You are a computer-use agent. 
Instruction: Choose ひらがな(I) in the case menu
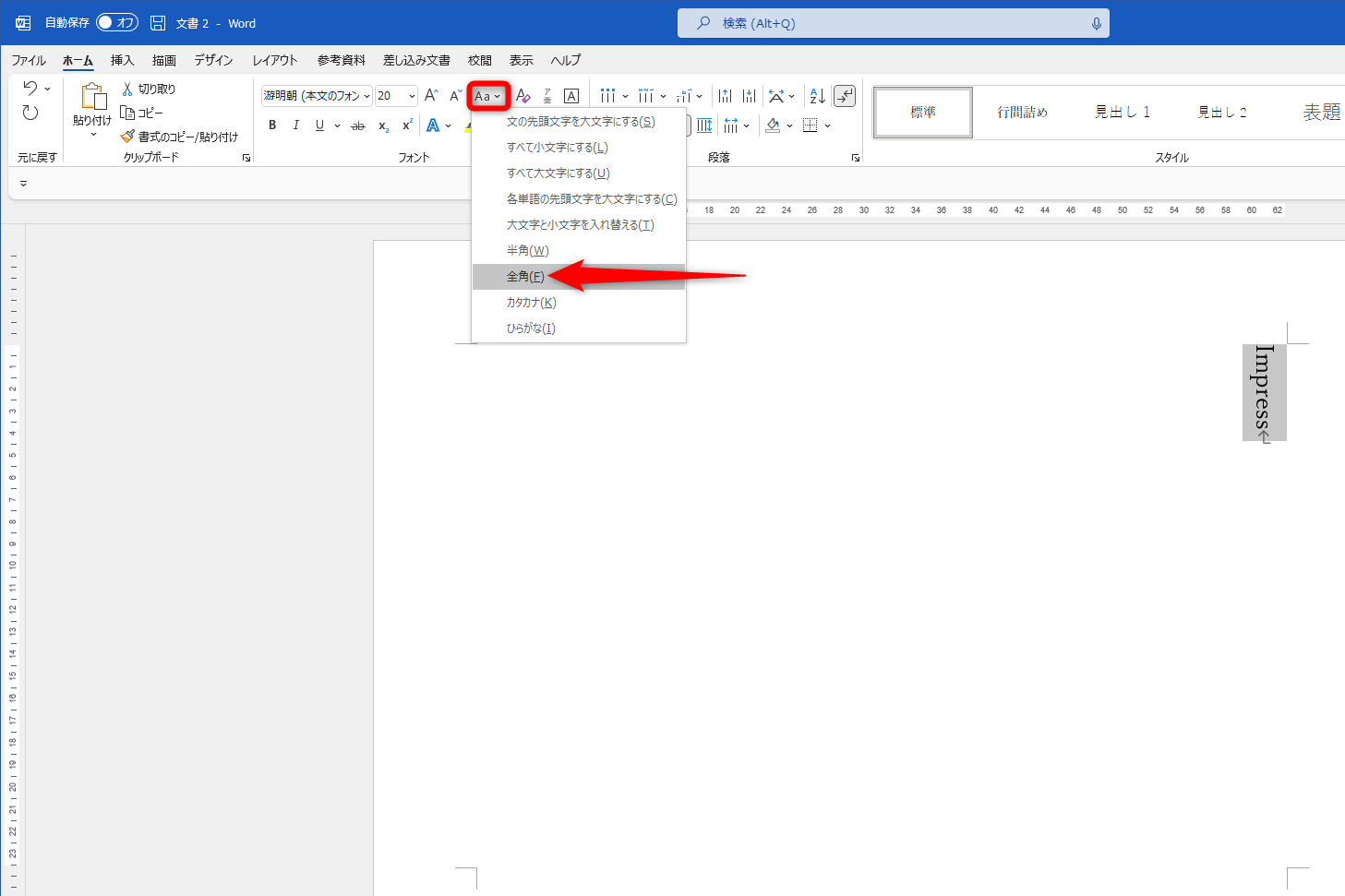coord(579,329)
